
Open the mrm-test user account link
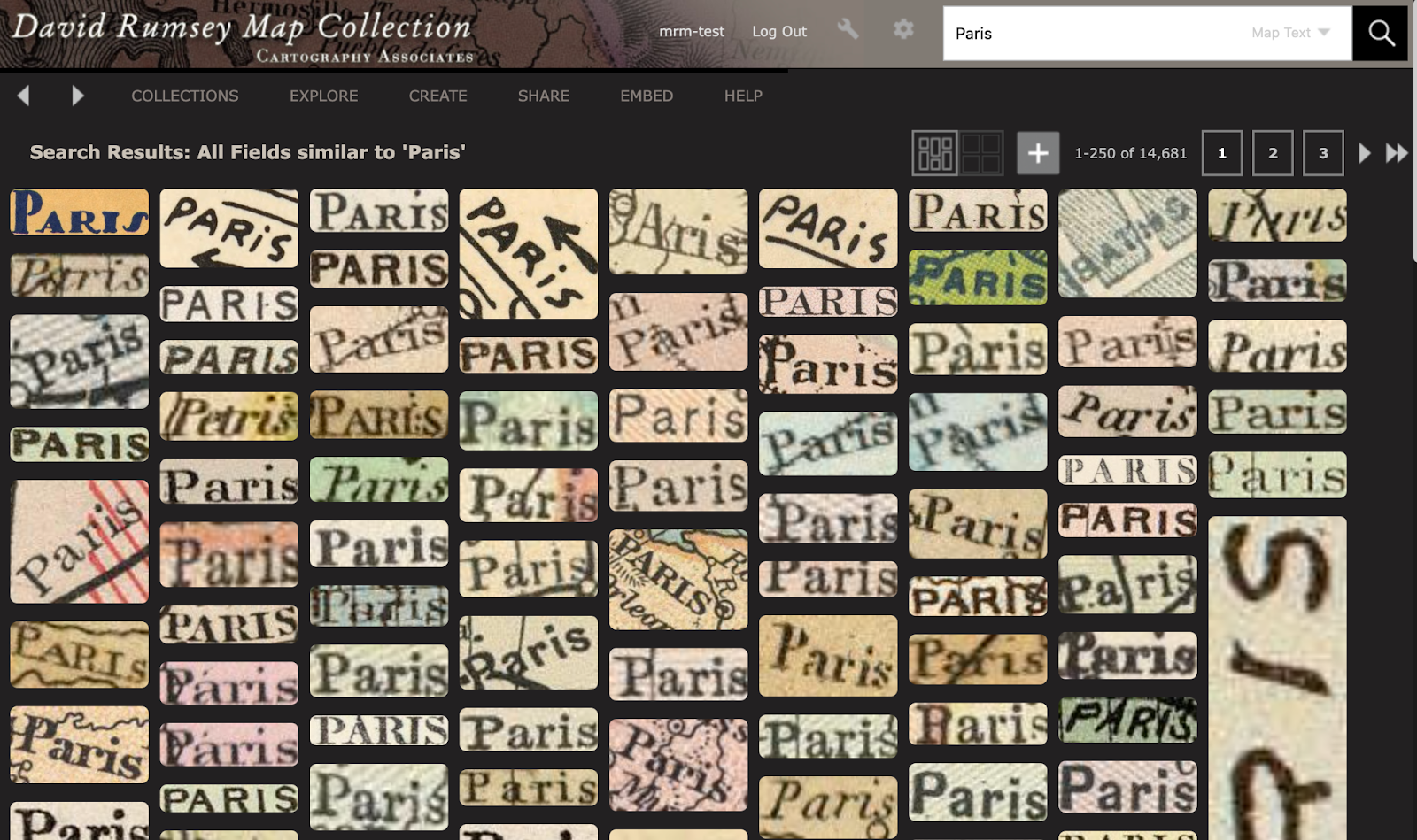[692, 31]
